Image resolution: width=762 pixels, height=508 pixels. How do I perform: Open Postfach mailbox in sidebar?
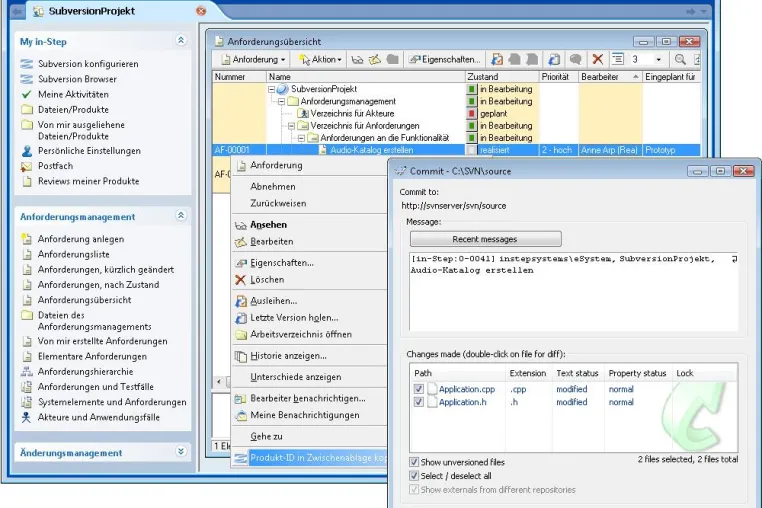point(55,166)
